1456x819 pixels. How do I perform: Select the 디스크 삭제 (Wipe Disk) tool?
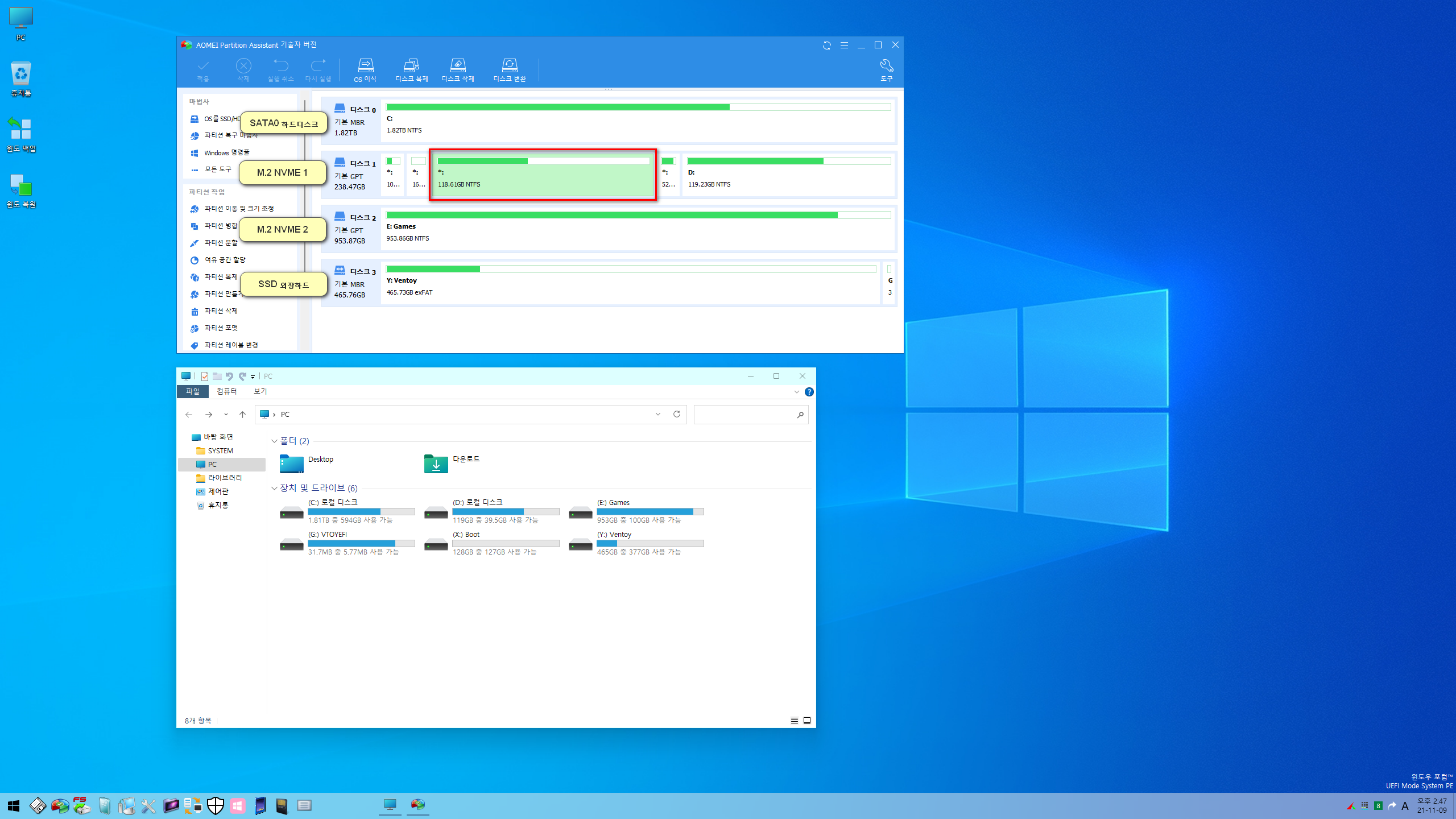coord(458,70)
